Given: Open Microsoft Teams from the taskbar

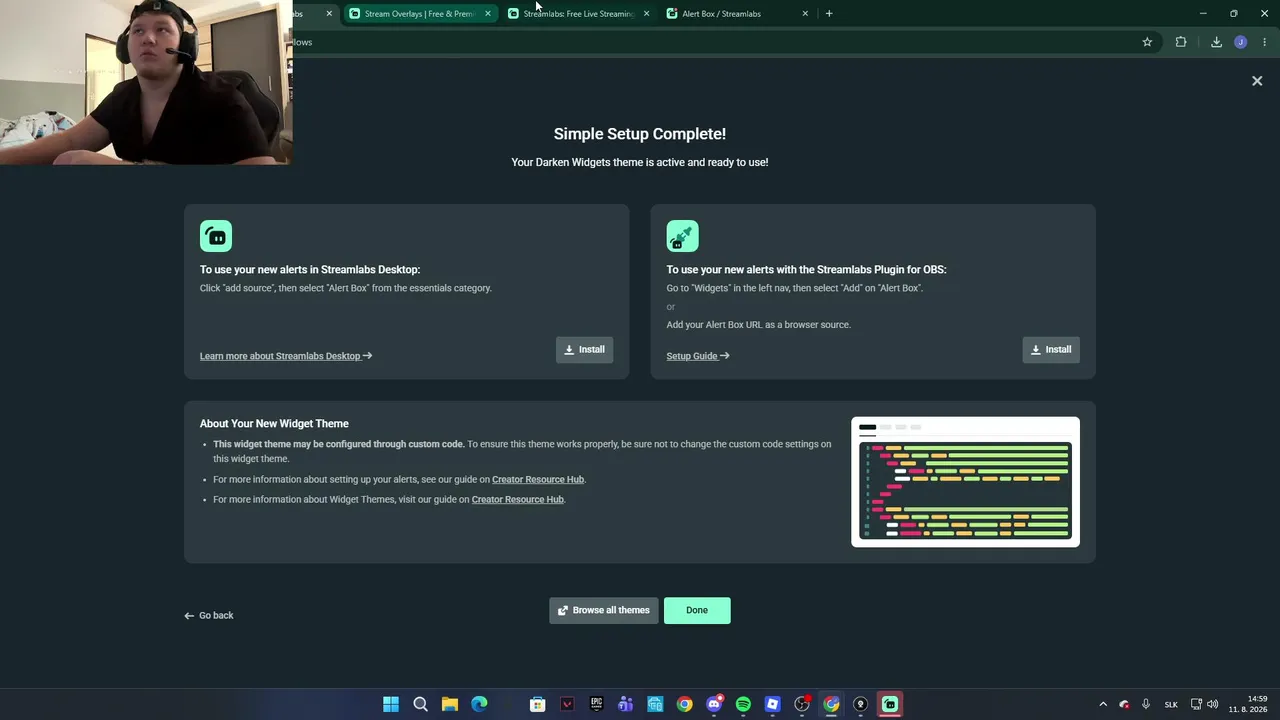Looking at the screenshot, I should click(626, 704).
